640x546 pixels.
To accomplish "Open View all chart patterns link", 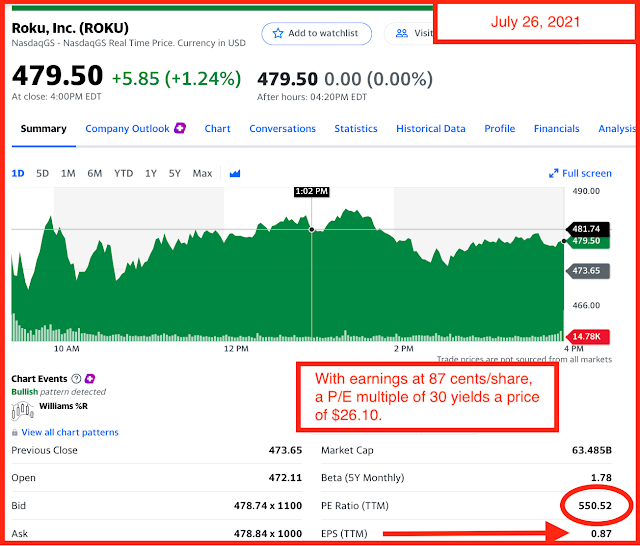I will 70,433.
